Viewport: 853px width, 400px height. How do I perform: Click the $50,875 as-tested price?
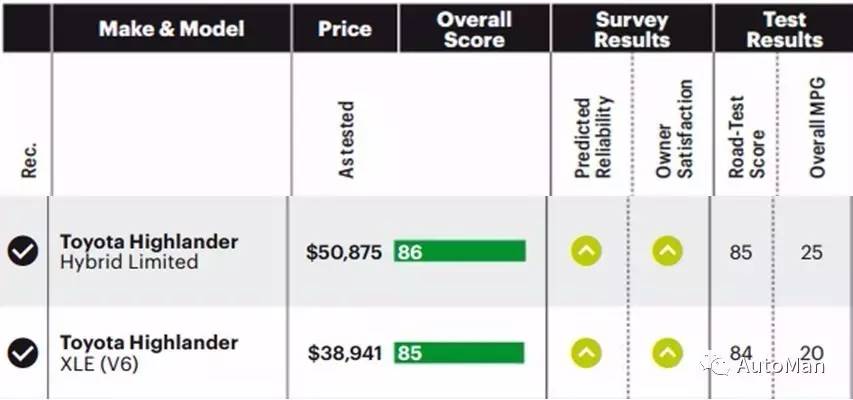344,252
